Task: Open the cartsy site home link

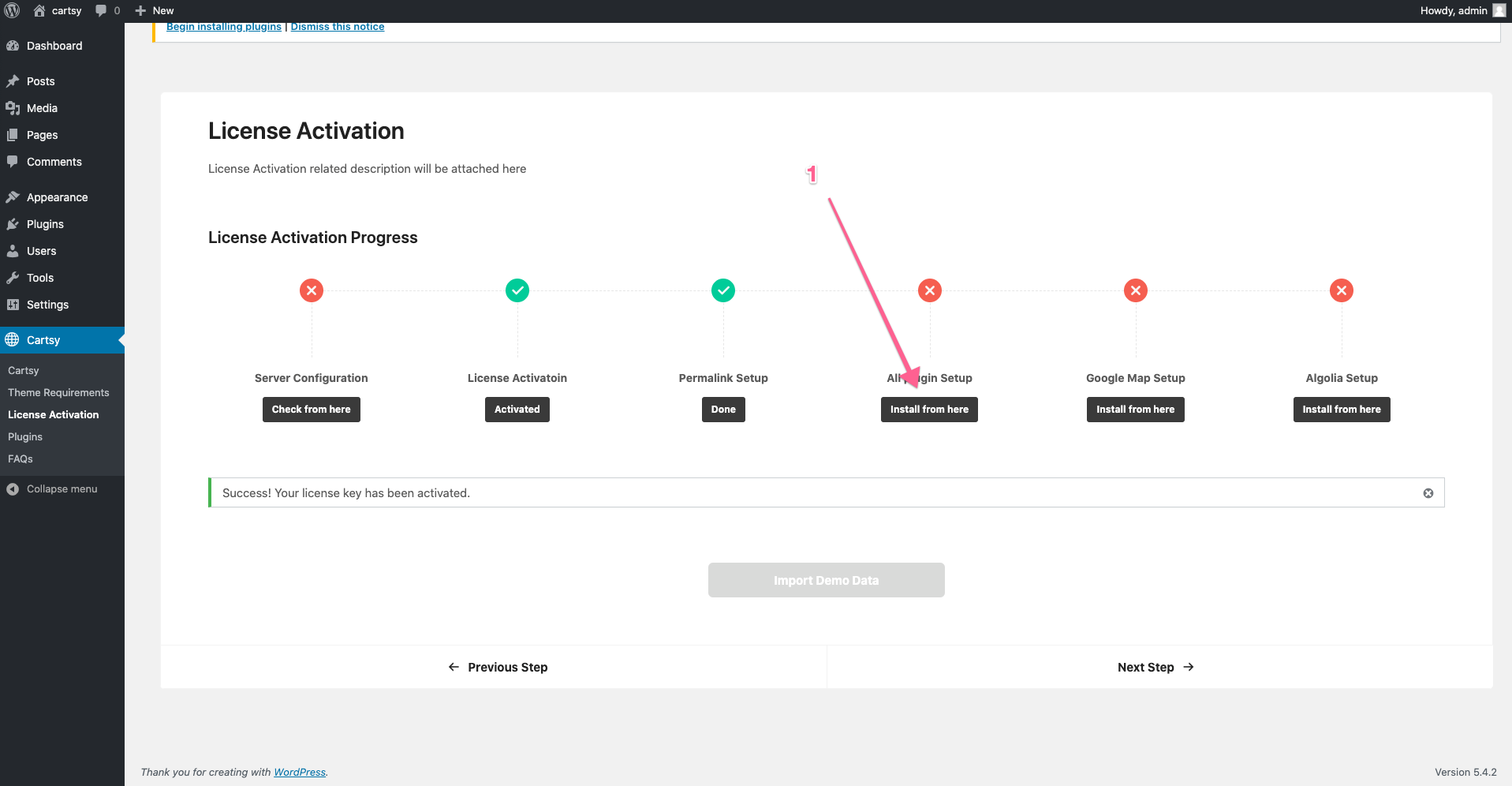Action: (58, 10)
